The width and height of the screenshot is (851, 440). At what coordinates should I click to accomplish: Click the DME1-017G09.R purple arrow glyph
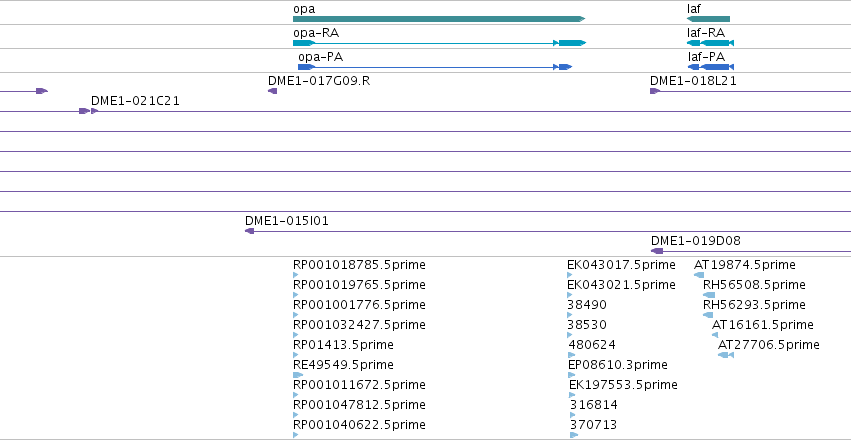[x=272, y=91]
